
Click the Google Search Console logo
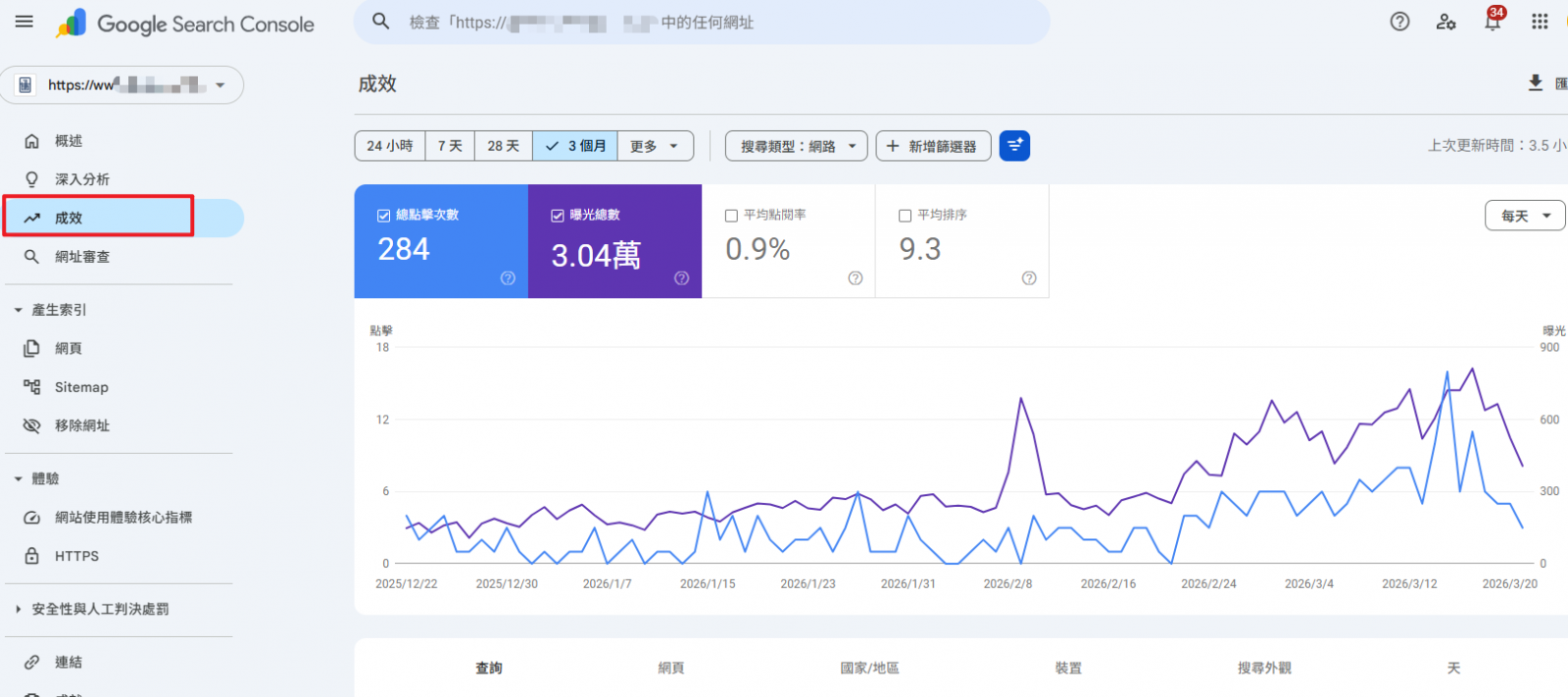(x=186, y=24)
